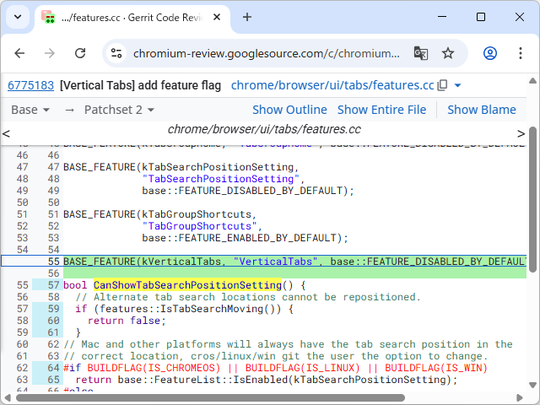
Task: Click Show Outline
Action: [x=290, y=110]
